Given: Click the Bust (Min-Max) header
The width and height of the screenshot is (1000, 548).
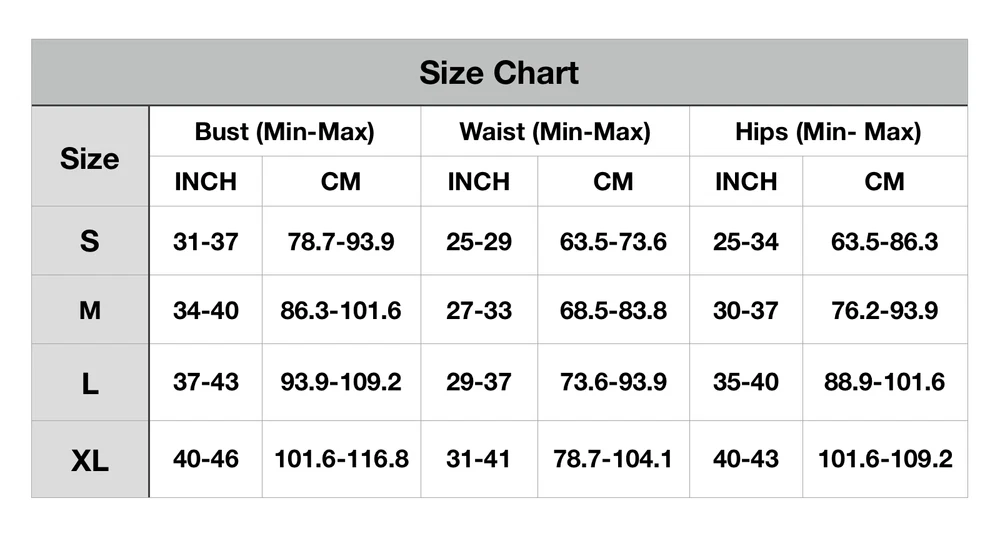Looking at the screenshot, I should (x=284, y=132).
